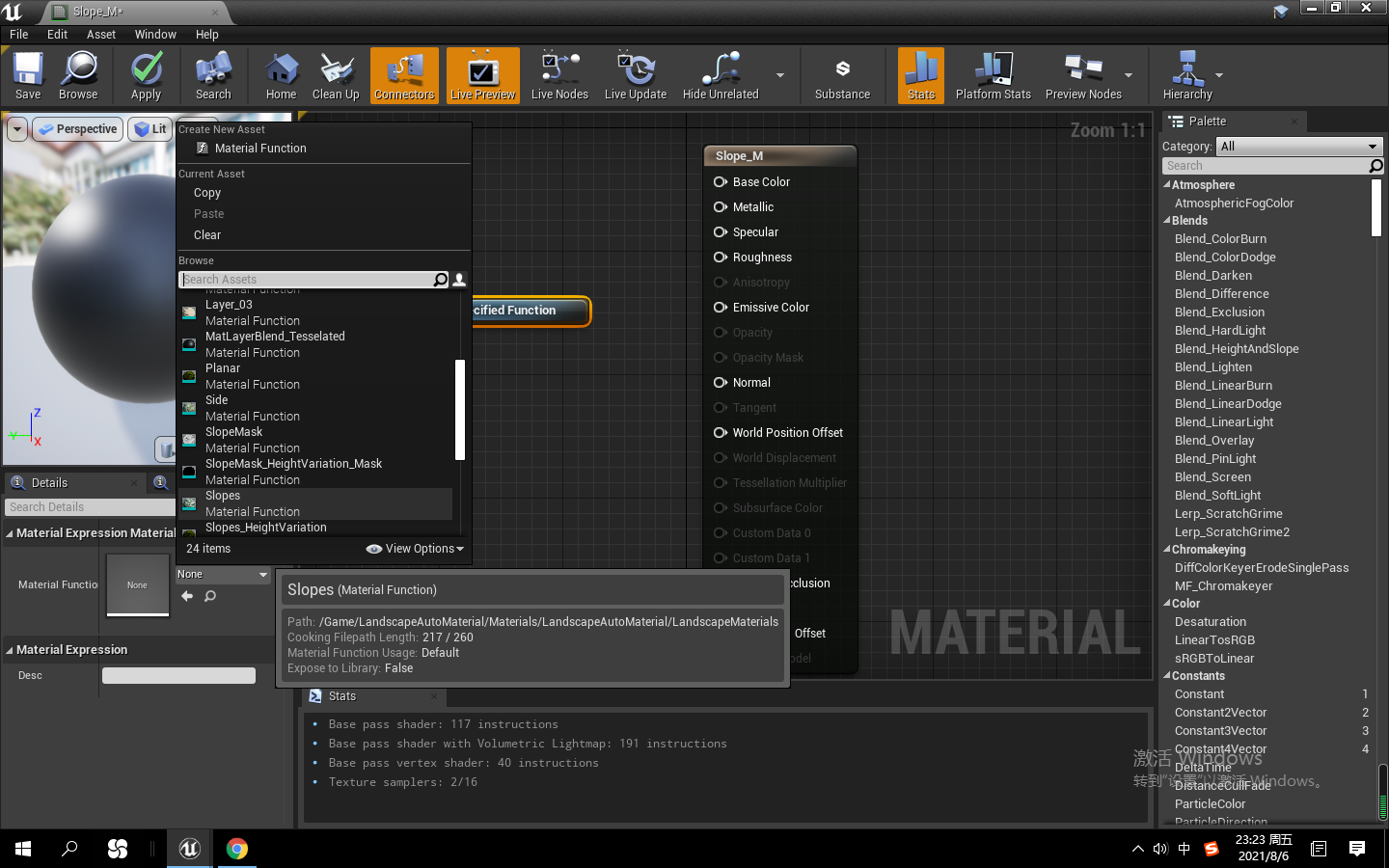The height and width of the screenshot is (868, 1389).
Task: Open the Search toolbar icon
Action: coord(212,75)
